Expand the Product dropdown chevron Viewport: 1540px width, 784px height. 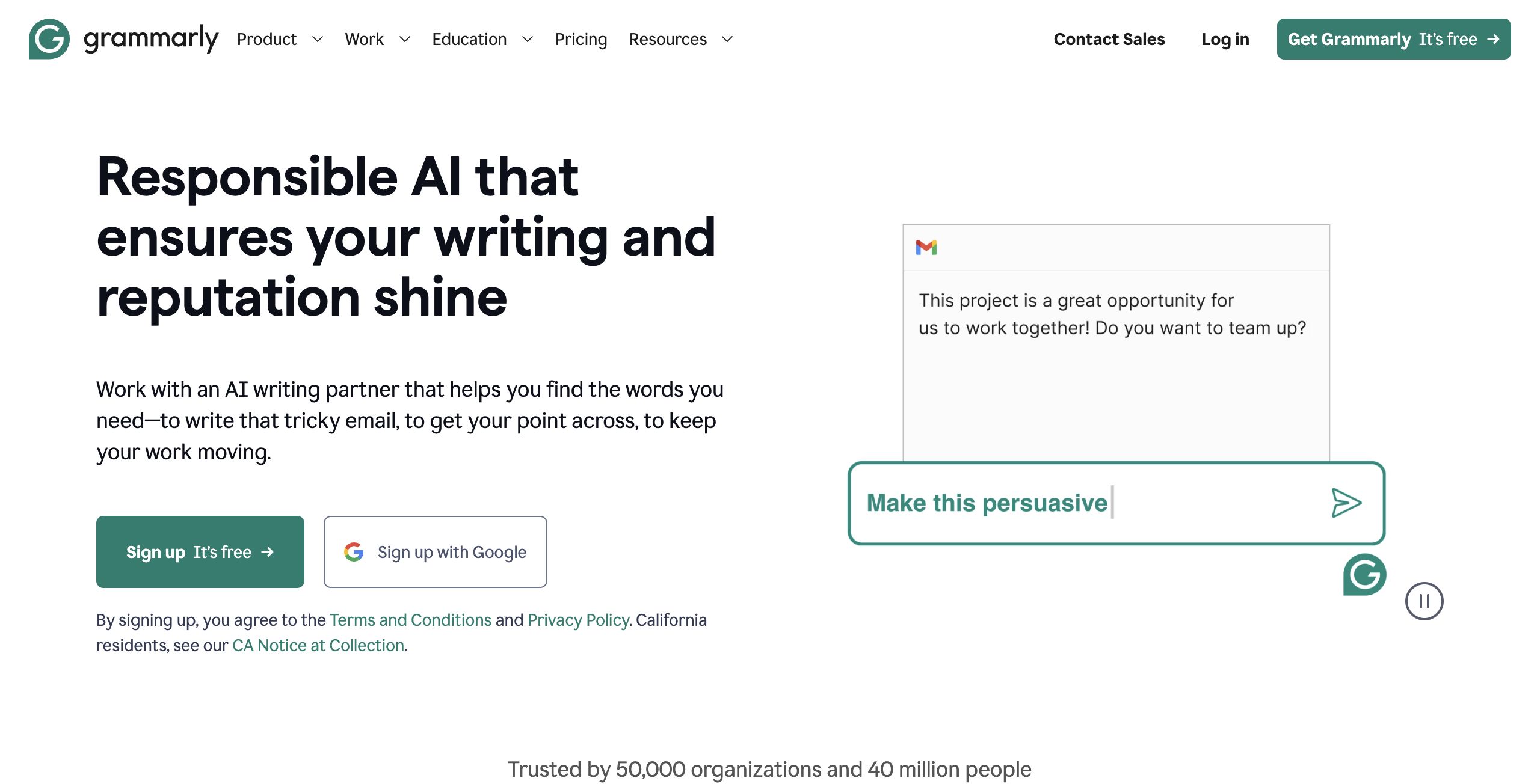tap(318, 40)
